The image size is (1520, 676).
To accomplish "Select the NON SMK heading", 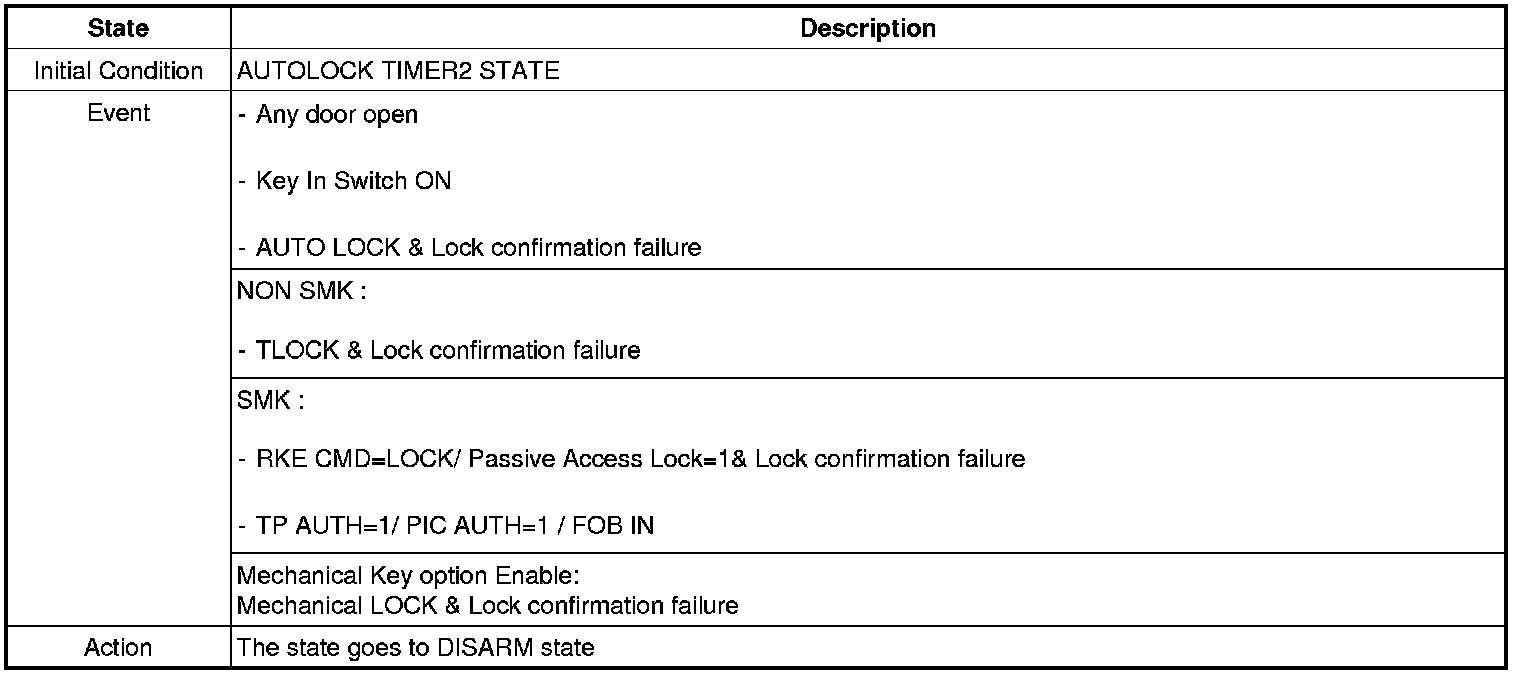I will click(294, 292).
